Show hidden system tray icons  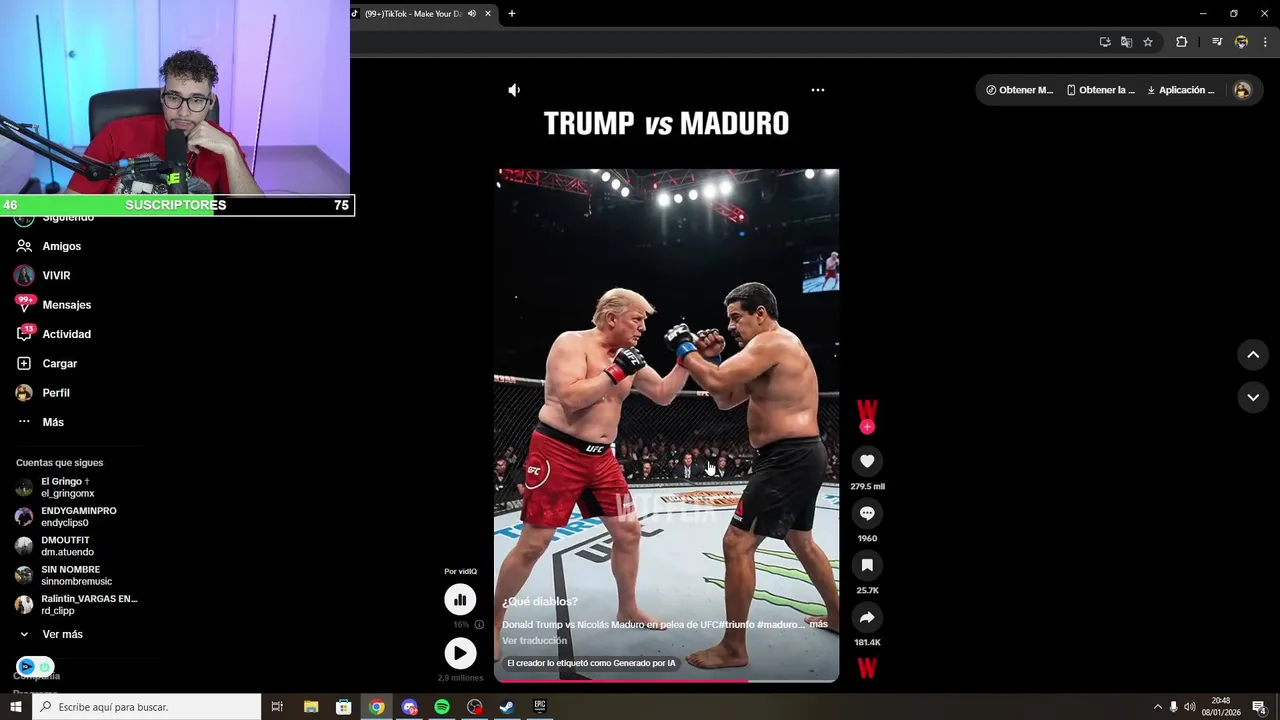[1157, 707]
